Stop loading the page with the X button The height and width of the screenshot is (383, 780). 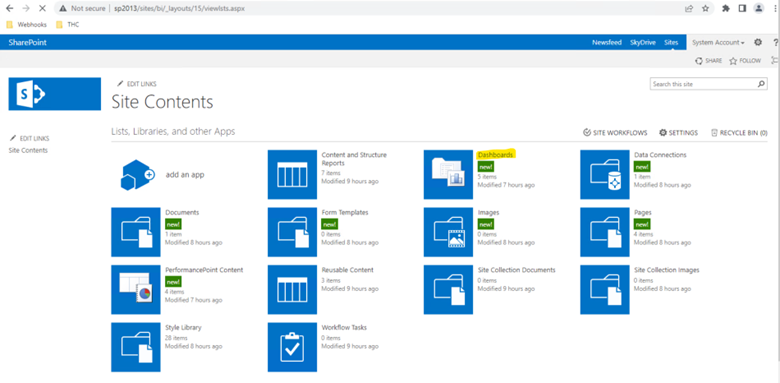42,8
